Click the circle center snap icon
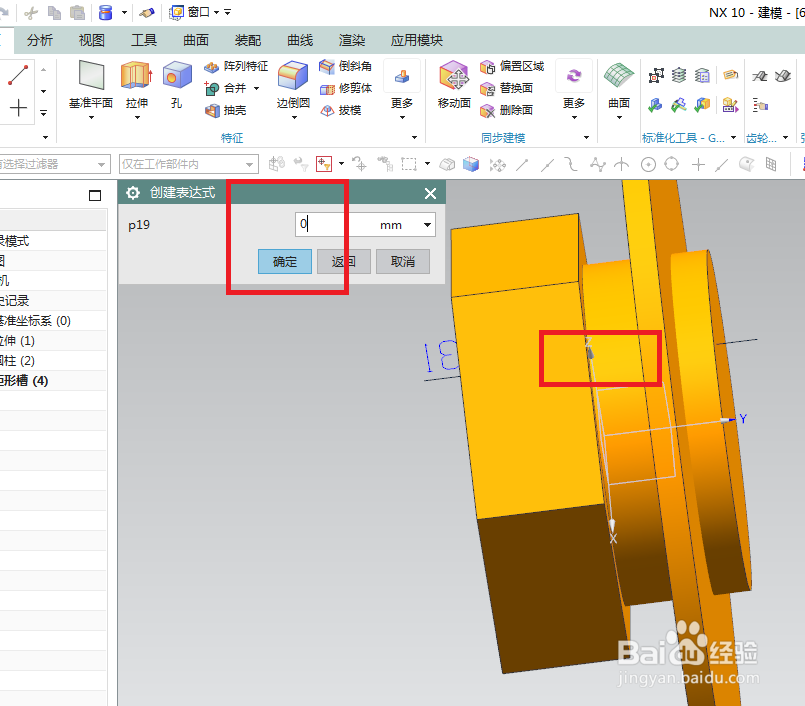This screenshot has width=805, height=706. click(648, 164)
